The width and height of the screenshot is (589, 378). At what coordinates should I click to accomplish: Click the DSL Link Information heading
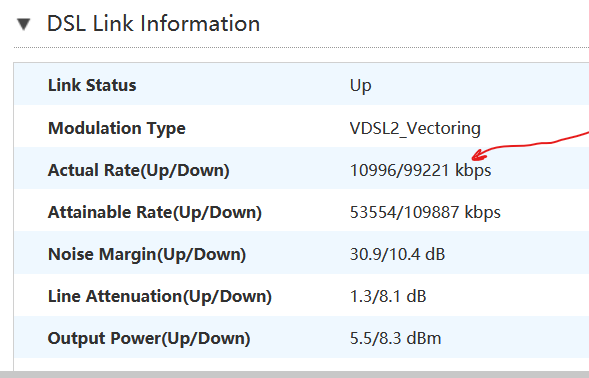(x=153, y=24)
